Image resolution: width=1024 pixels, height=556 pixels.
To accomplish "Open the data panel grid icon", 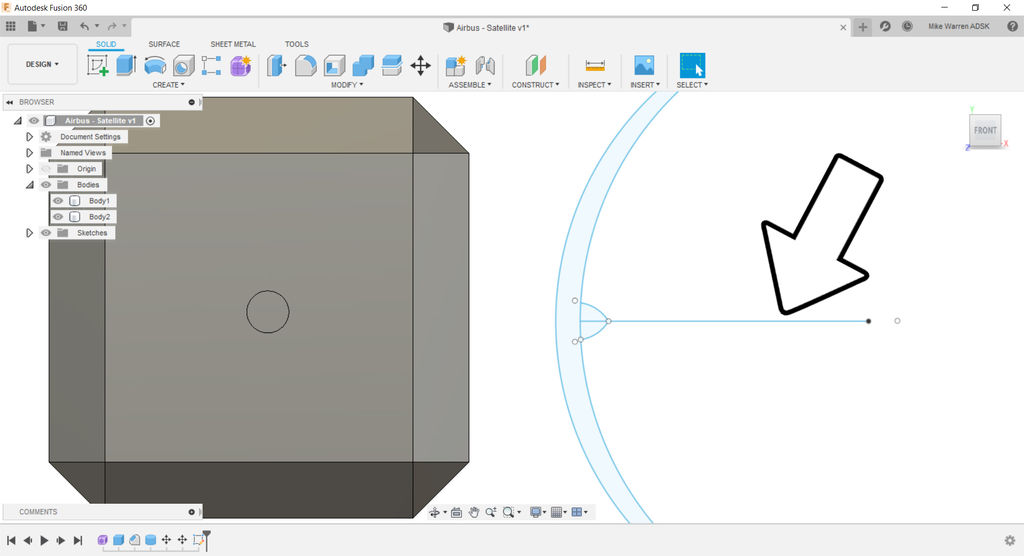I will click(x=10, y=26).
